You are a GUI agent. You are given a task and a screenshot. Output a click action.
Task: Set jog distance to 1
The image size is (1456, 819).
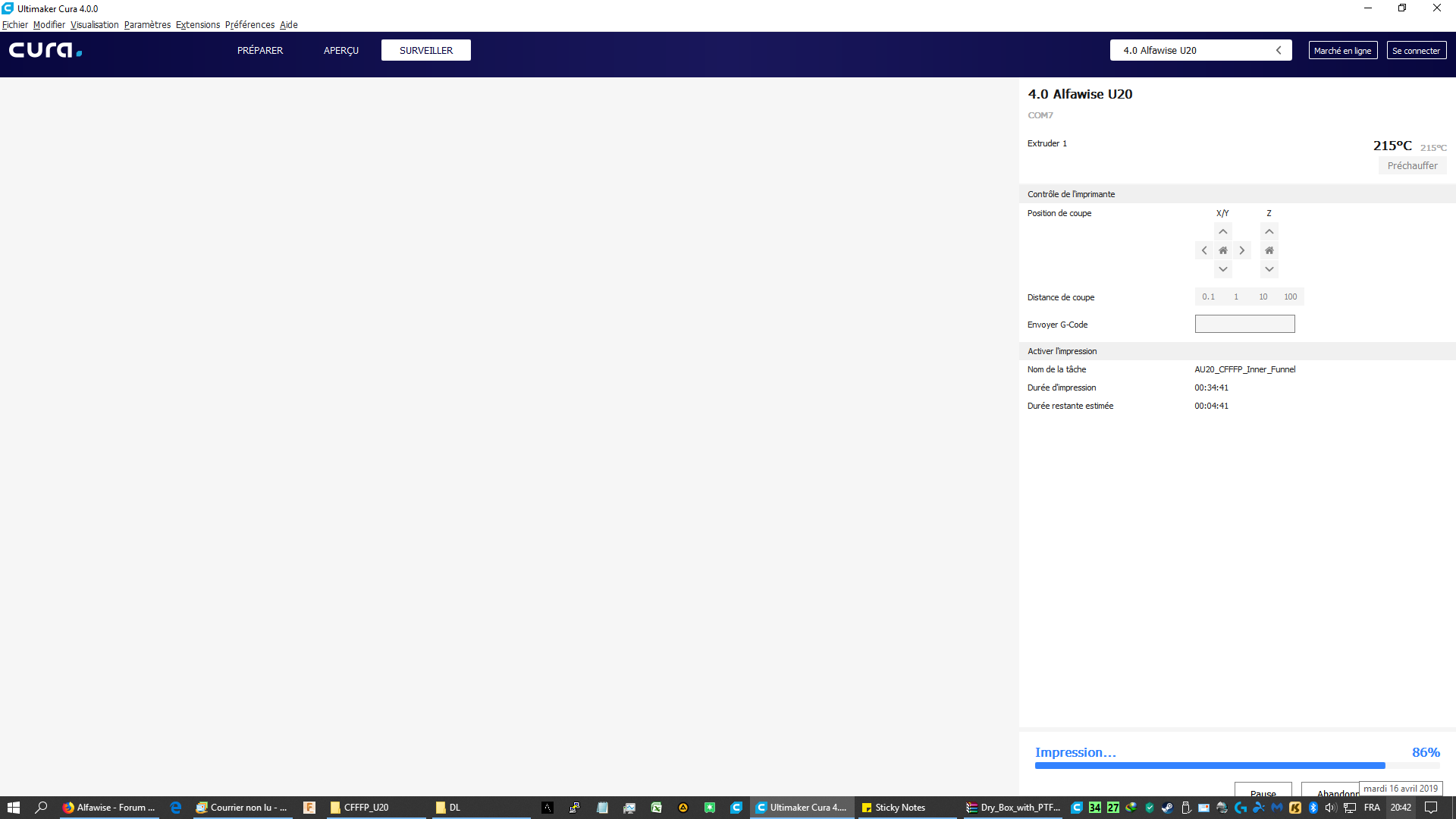(x=1236, y=297)
